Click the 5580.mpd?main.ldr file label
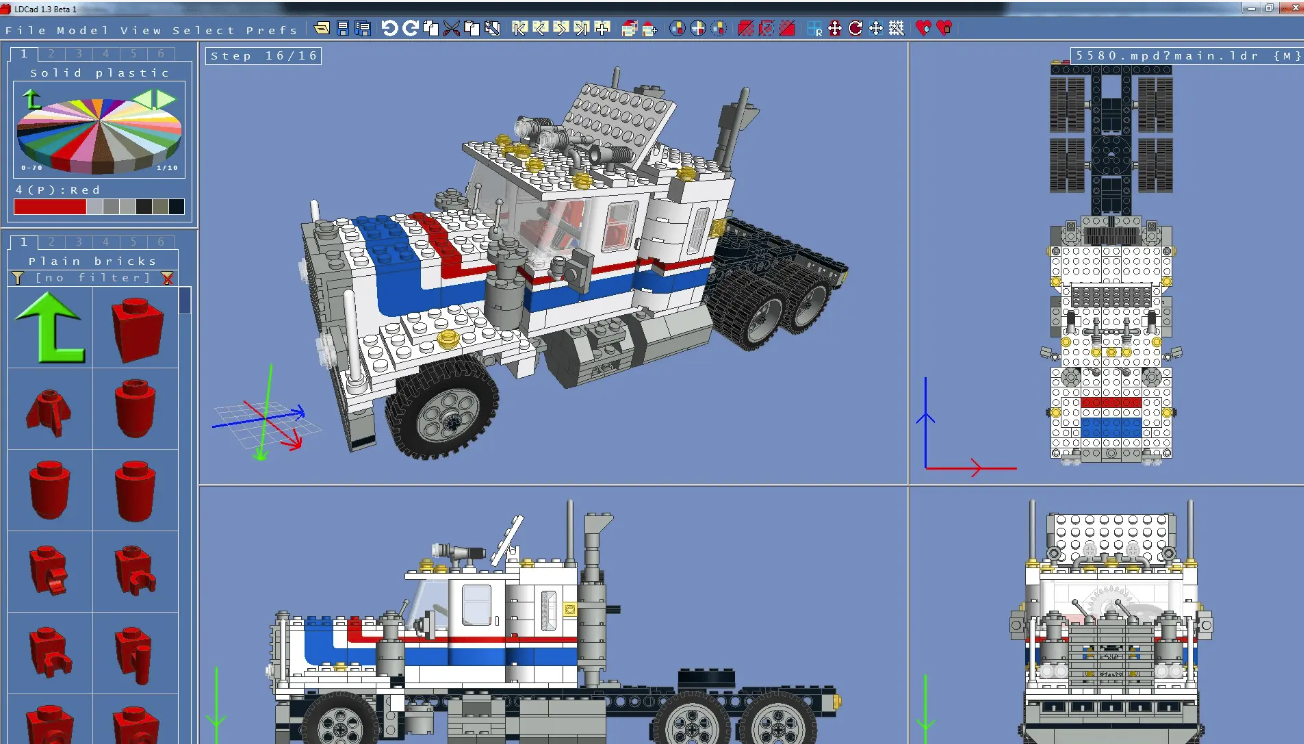This screenshot has width=1304, height=744. point(1186,56)
